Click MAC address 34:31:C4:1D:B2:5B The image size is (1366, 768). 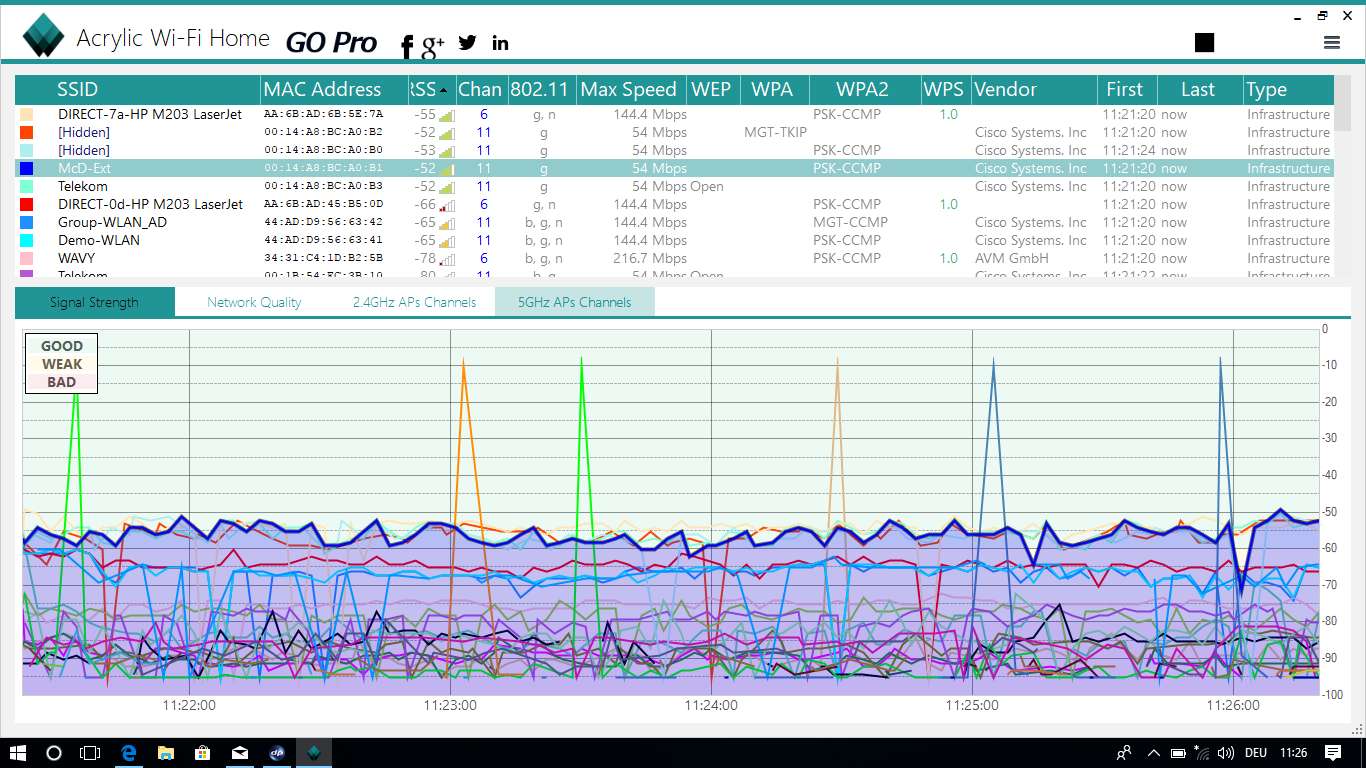pyautogui.click(x=323, y=258)
